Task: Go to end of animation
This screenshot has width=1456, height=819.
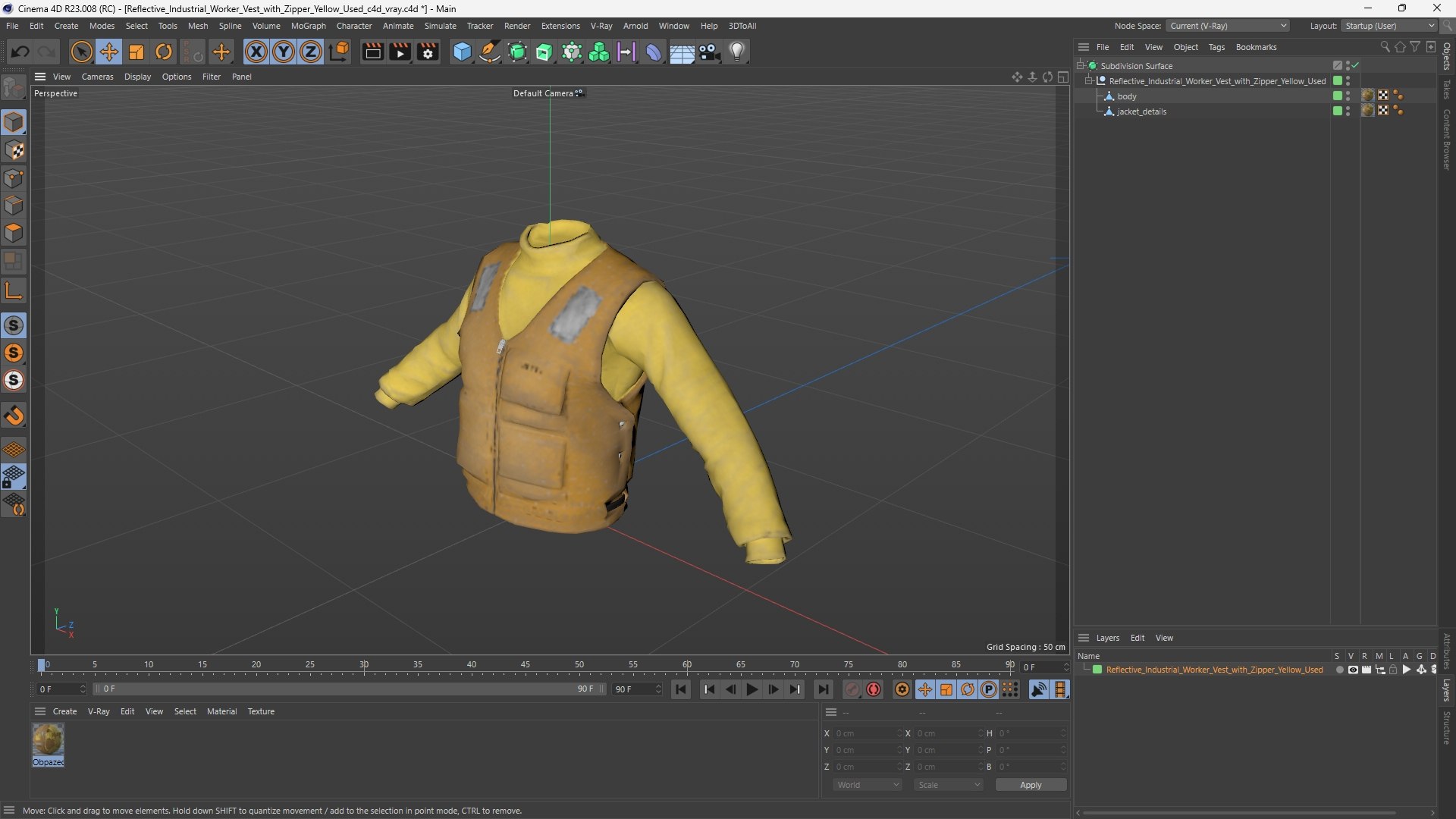Action: click(x=823, y=689)
